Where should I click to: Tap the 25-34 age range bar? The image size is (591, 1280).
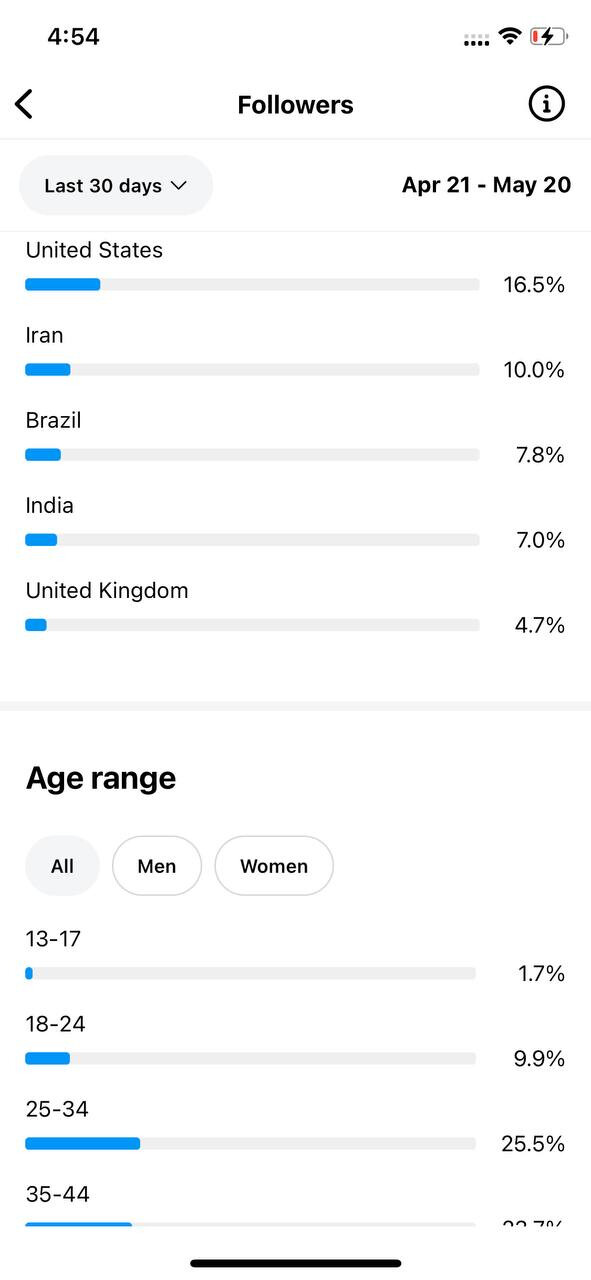(250, 1143)
